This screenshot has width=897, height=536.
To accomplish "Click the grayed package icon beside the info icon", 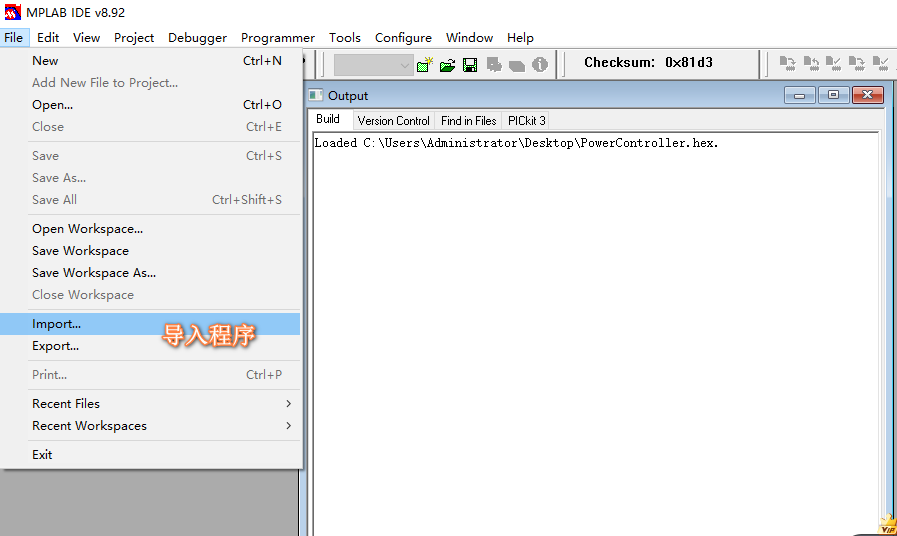I will [517, 66].
